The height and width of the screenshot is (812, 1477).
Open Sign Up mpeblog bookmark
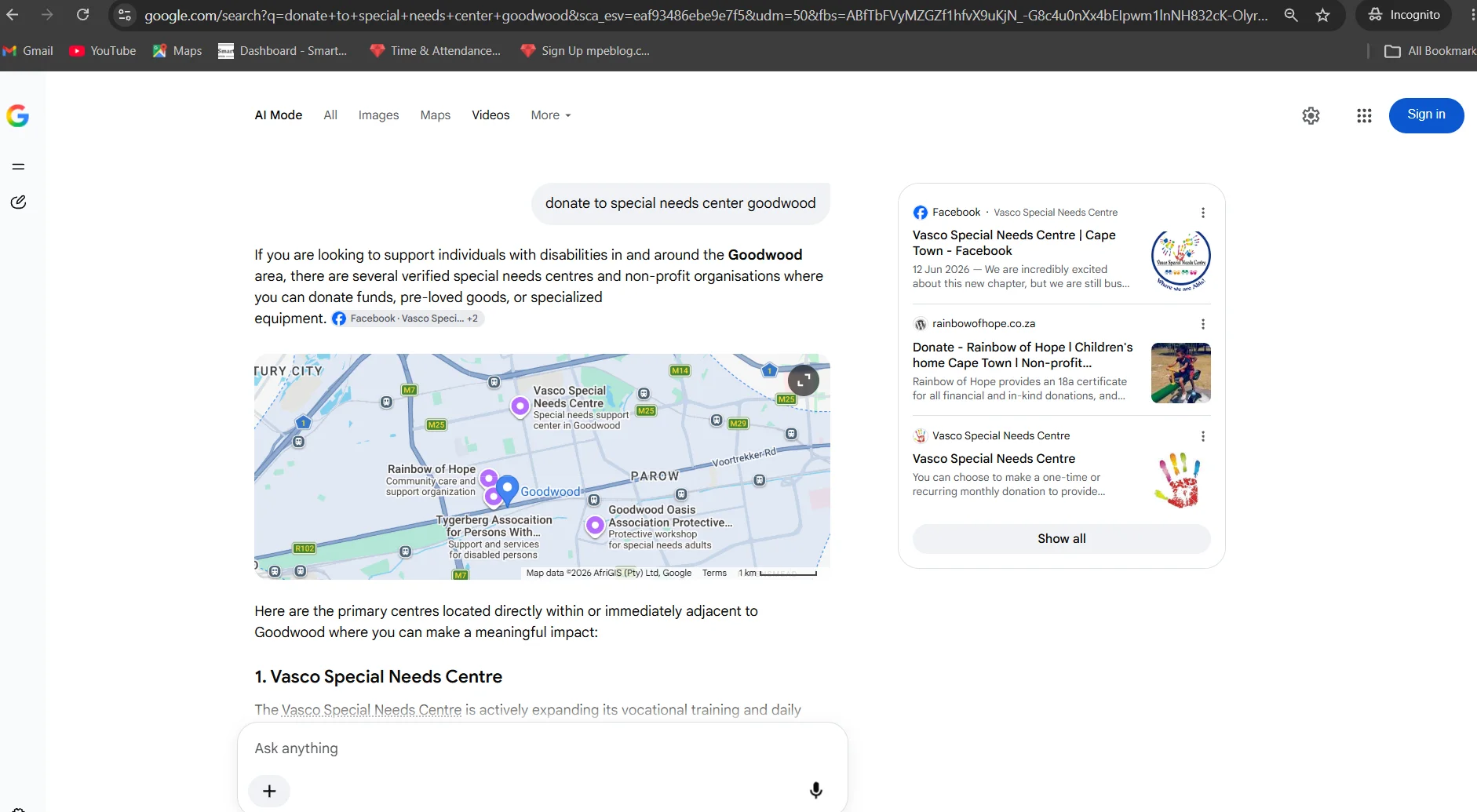585,51
